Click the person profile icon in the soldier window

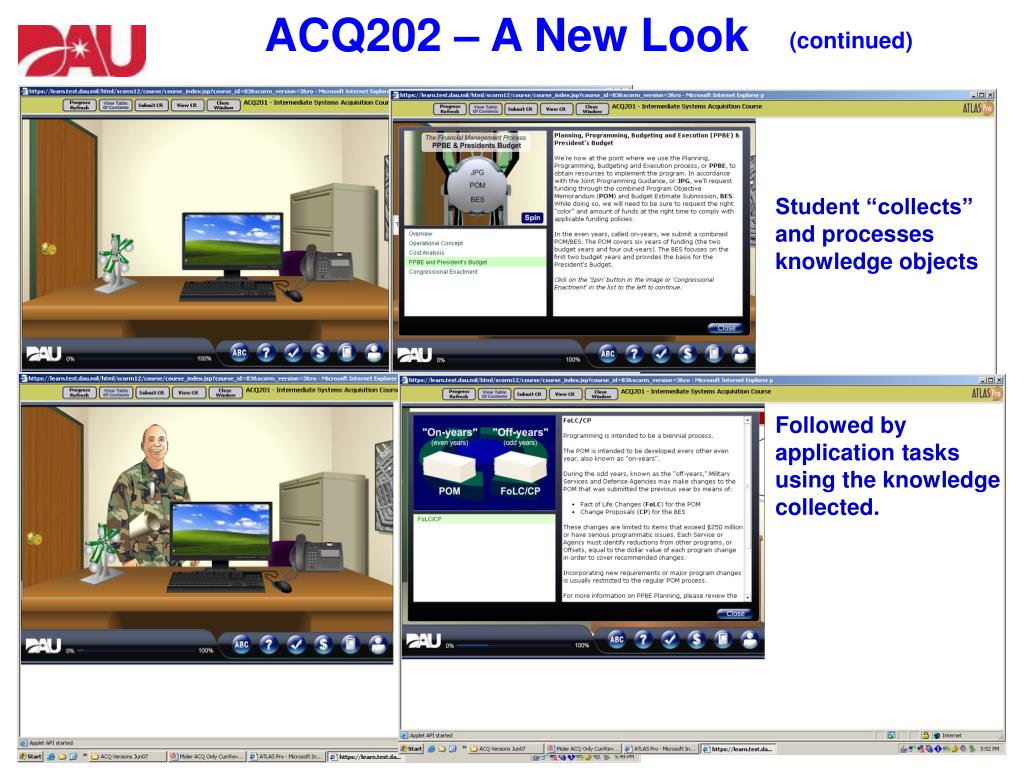[x=377, y=645]
